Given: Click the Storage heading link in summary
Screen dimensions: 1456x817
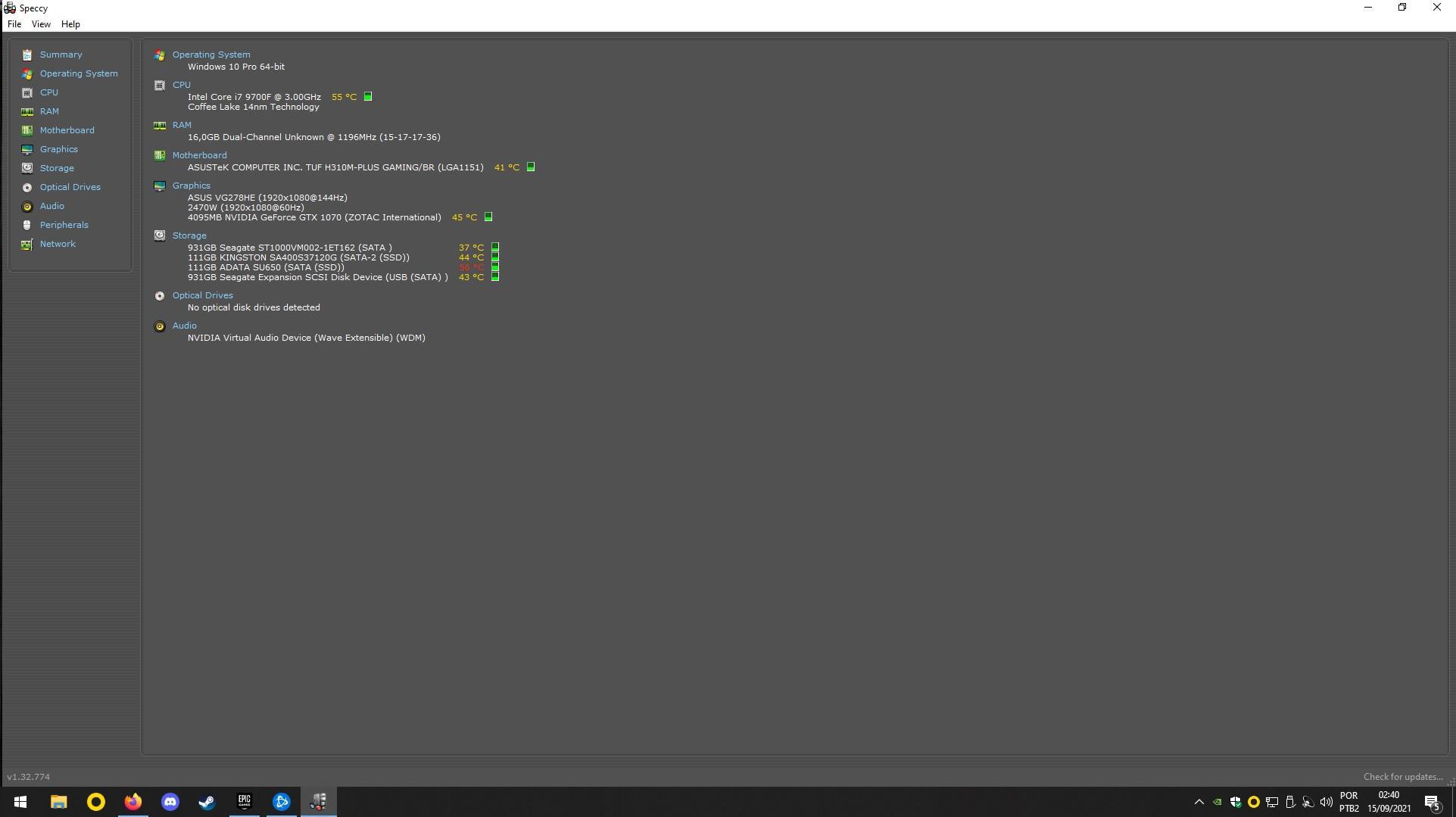Looking at the screenshot, I should (189, 235).
